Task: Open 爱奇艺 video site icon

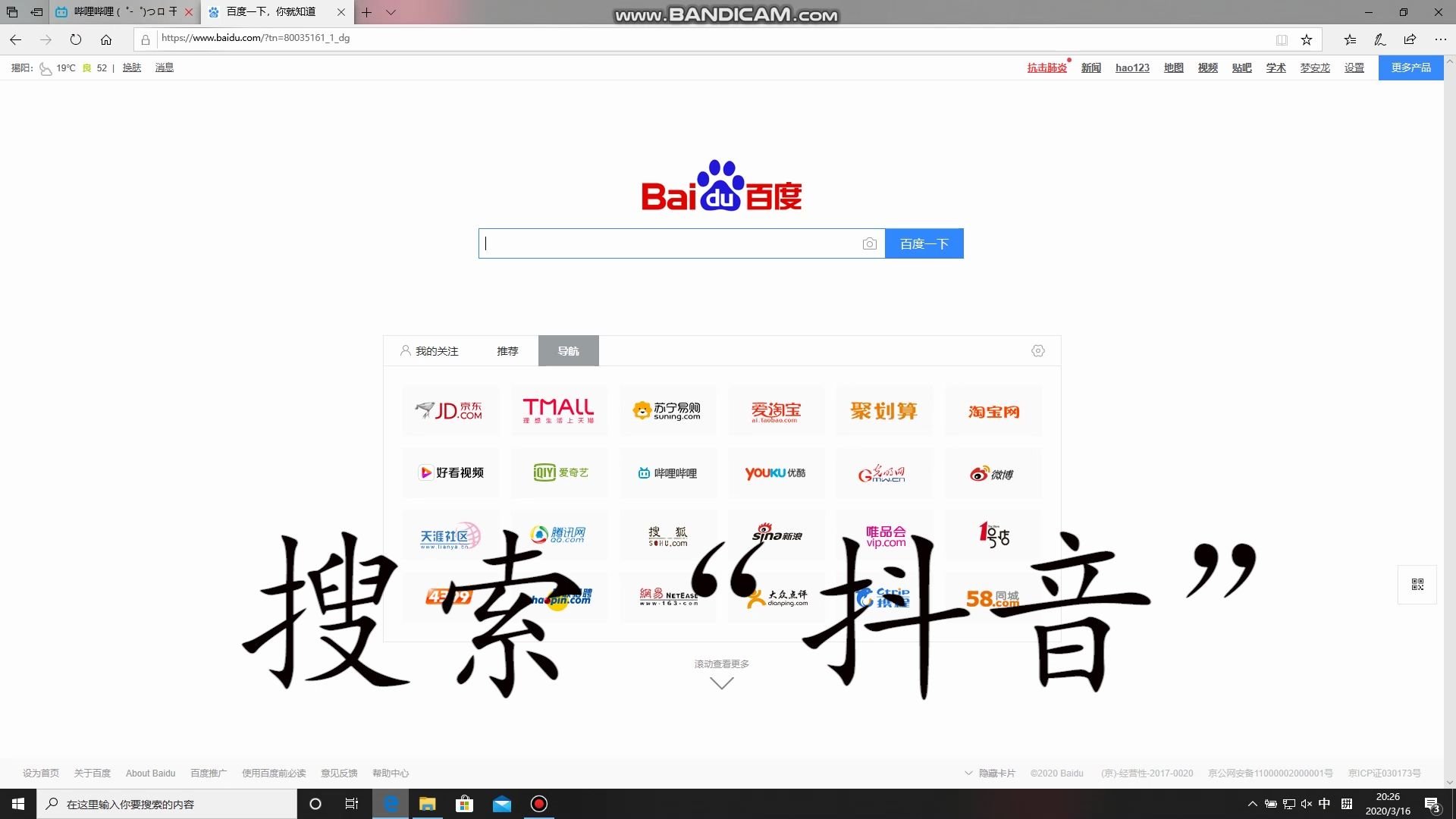Action: click(559, 472)
